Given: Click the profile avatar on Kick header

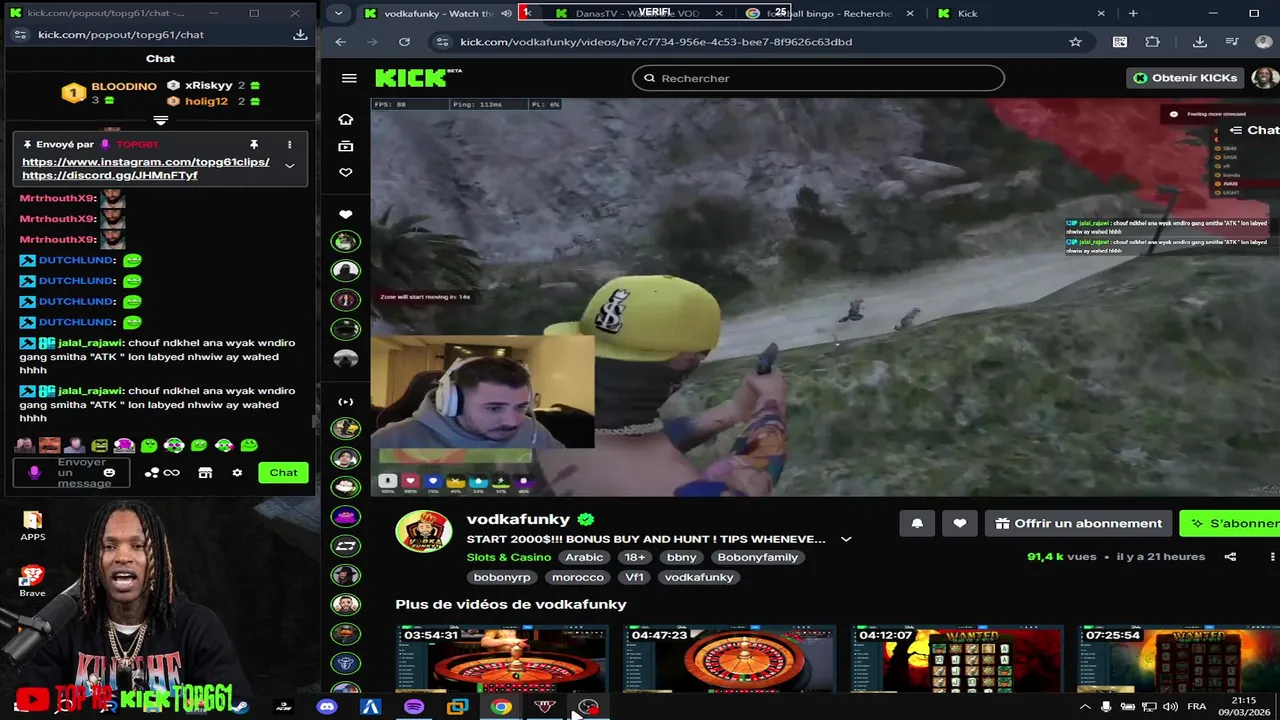Looking at the screenshot, I should pos(1264,78).
